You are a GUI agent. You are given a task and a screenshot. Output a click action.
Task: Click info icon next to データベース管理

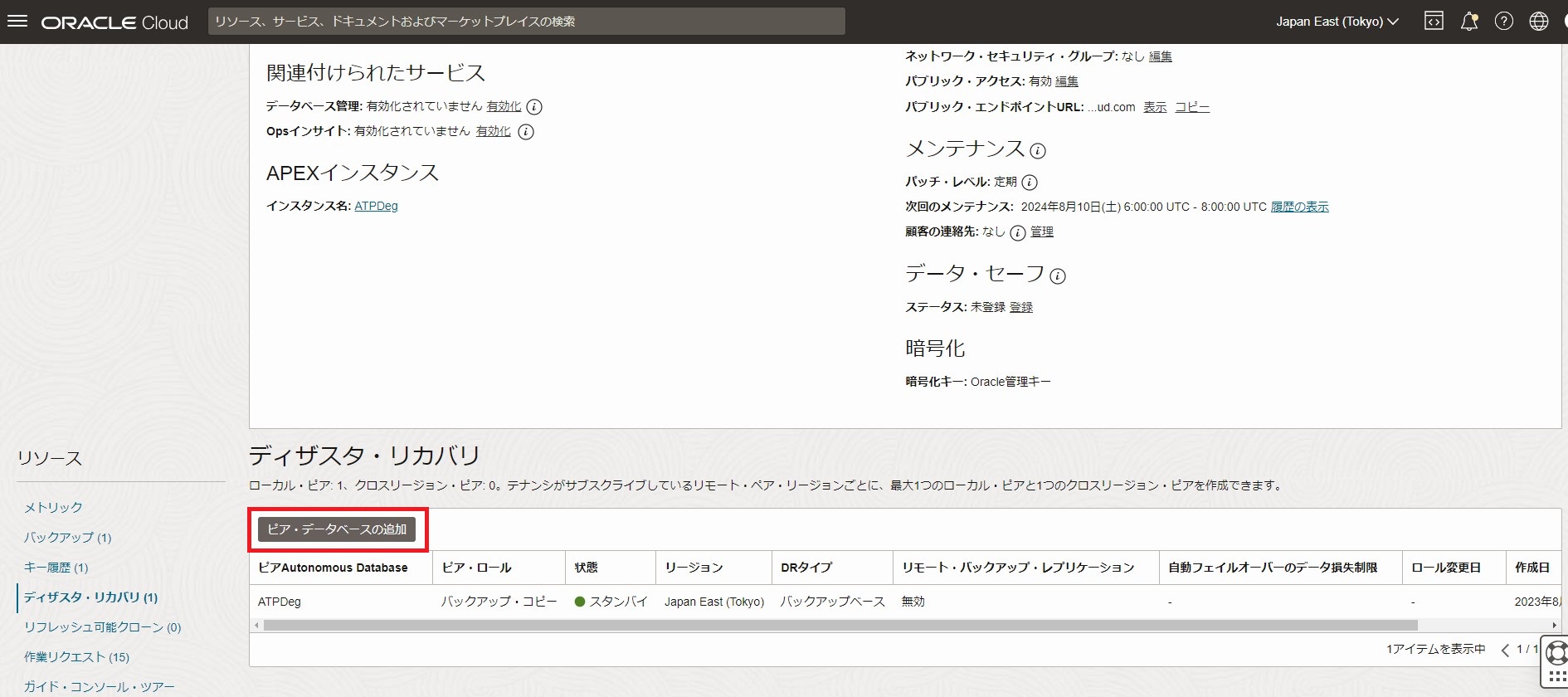click(535, 107)
